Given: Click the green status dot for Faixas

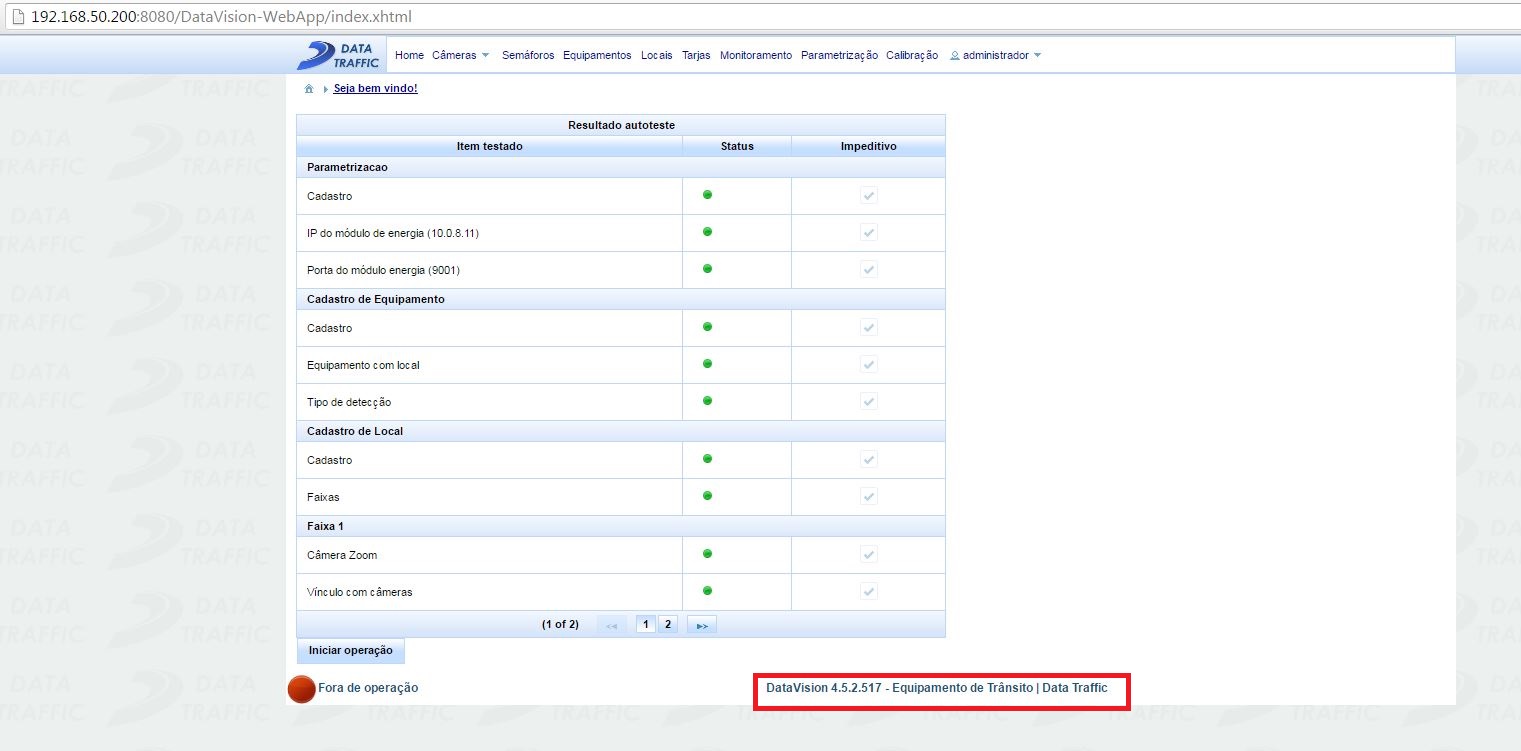Looking at the screenshot, I should pyautogui.click(x=707, y=495).
